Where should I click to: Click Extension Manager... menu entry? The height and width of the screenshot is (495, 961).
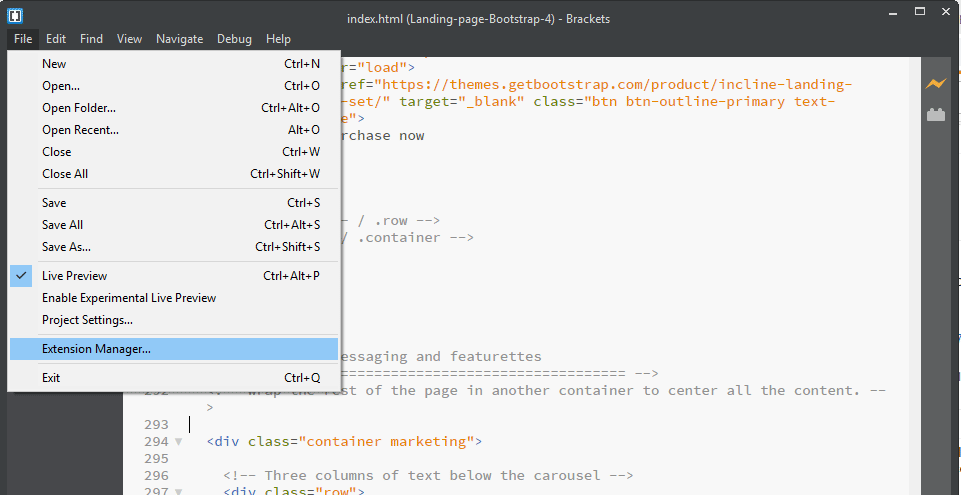[x=175, y=349]
